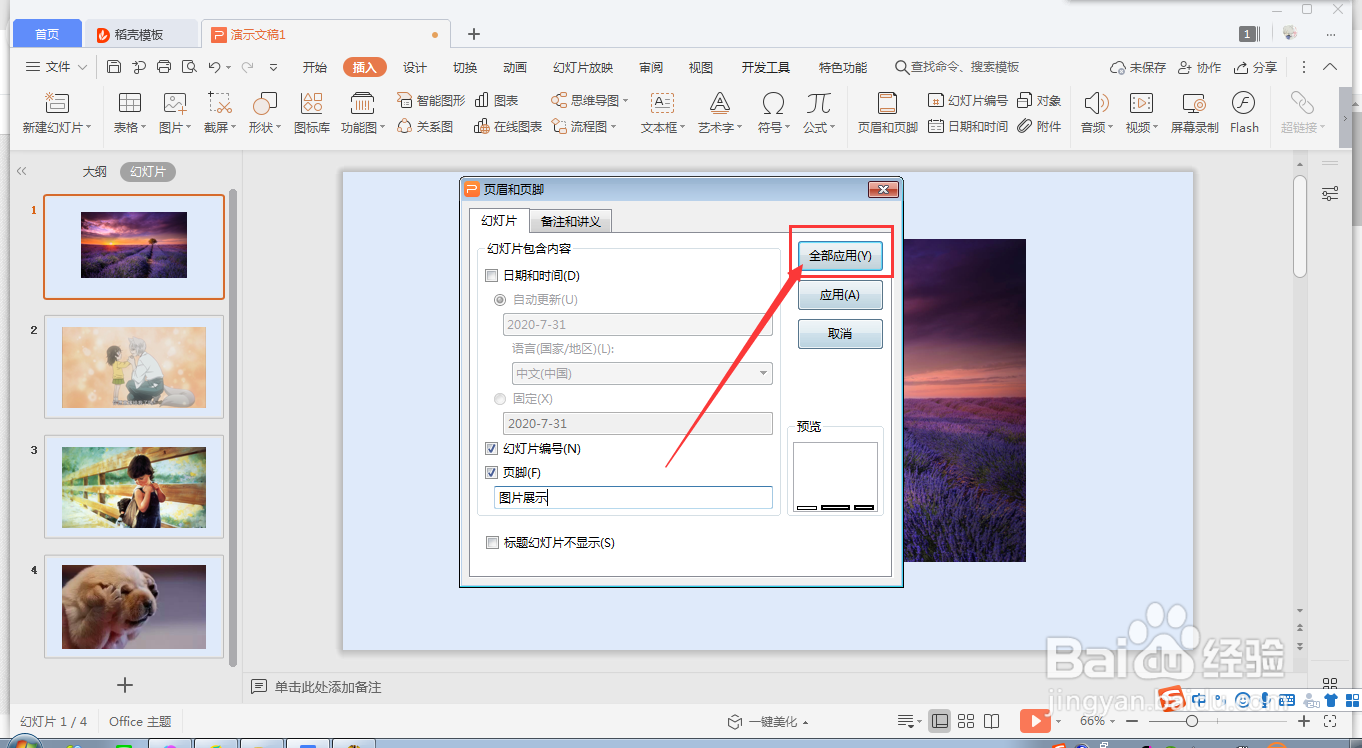Switch to the Outline (大纲) panel tab
The width and height of the screenshot is (1362, 748).
(95, 172)
